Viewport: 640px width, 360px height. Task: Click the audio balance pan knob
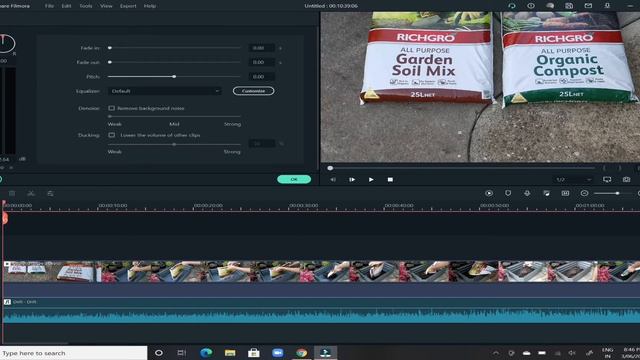(x=5, y=43)
